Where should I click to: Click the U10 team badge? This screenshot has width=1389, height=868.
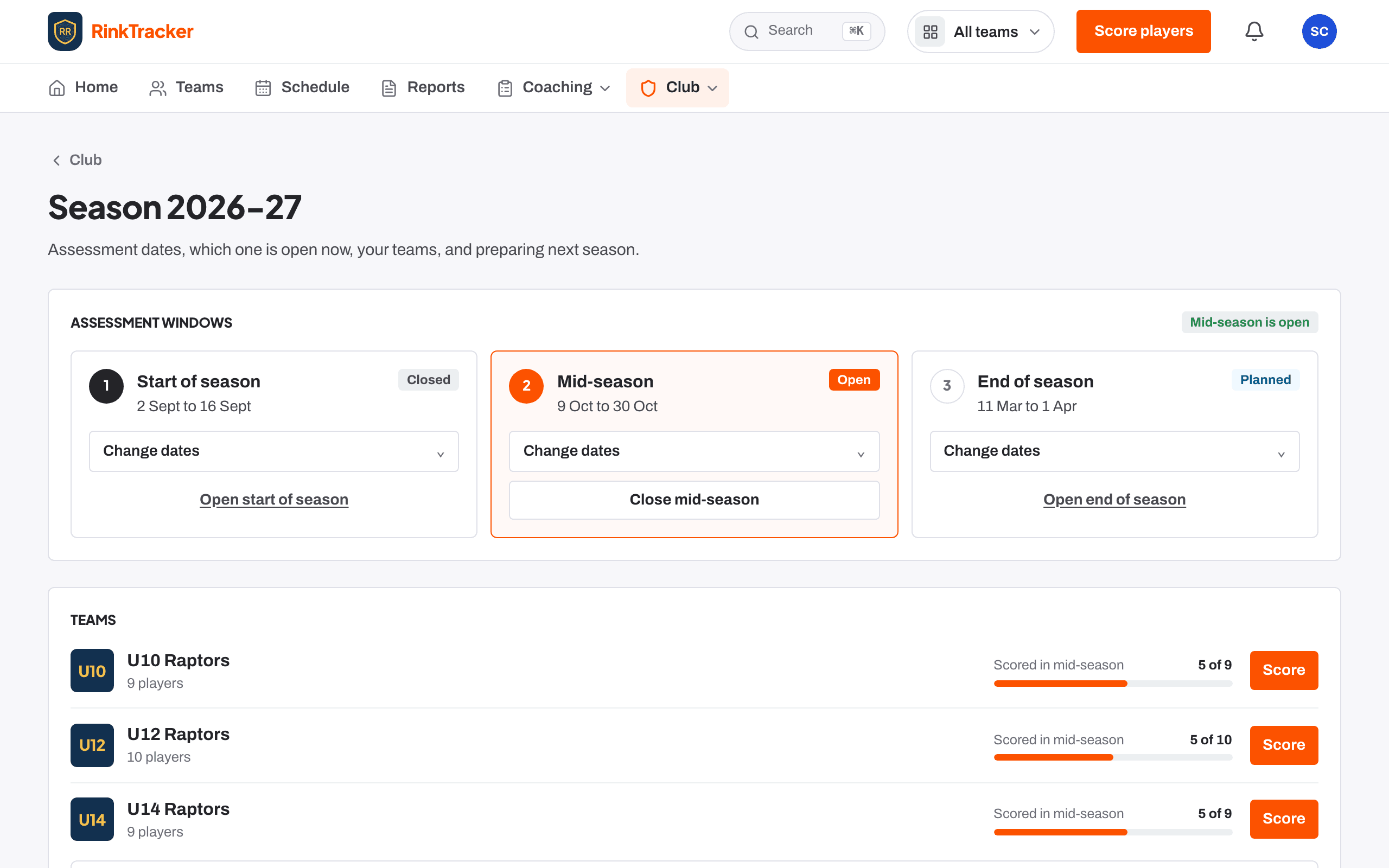[92, 671]
